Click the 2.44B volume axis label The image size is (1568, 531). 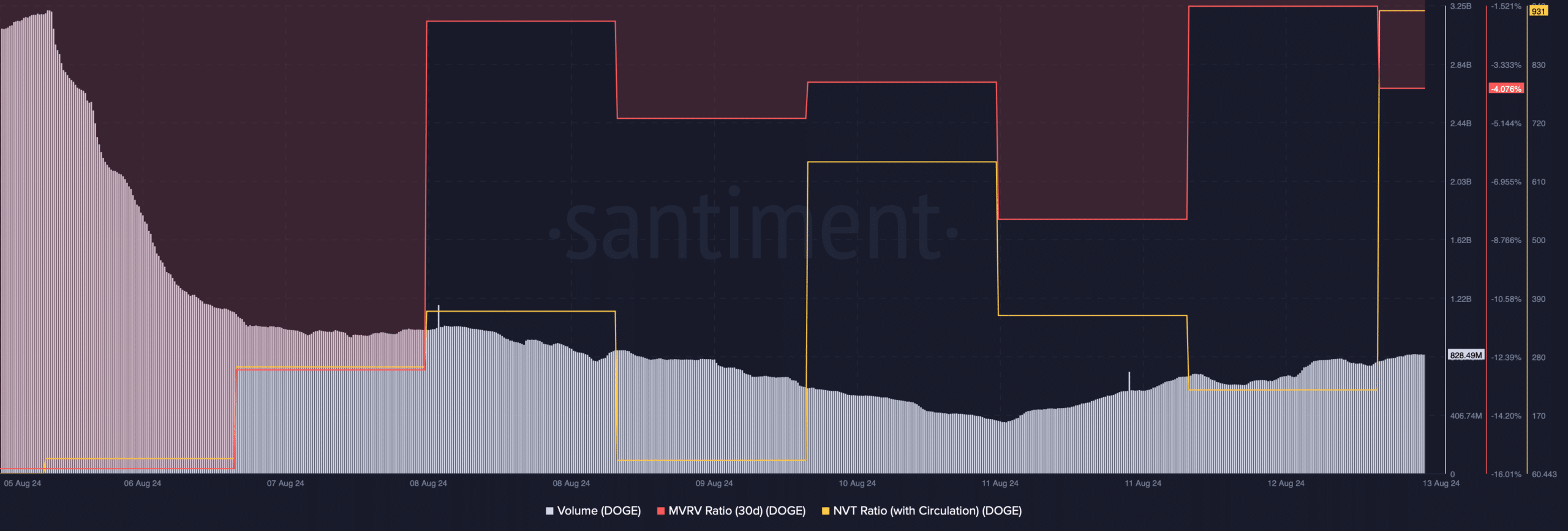tap(1461, 124)
